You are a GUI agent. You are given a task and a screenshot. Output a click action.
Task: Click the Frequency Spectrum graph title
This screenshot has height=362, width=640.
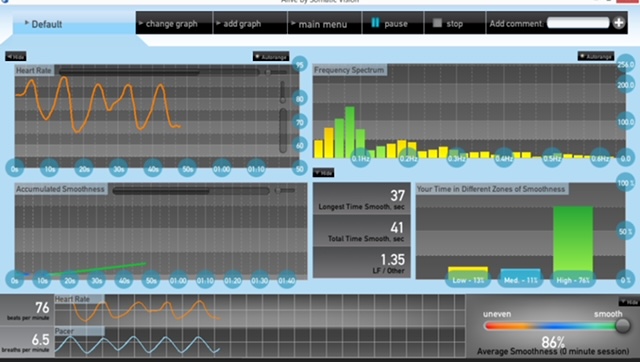tap(349, 70)
